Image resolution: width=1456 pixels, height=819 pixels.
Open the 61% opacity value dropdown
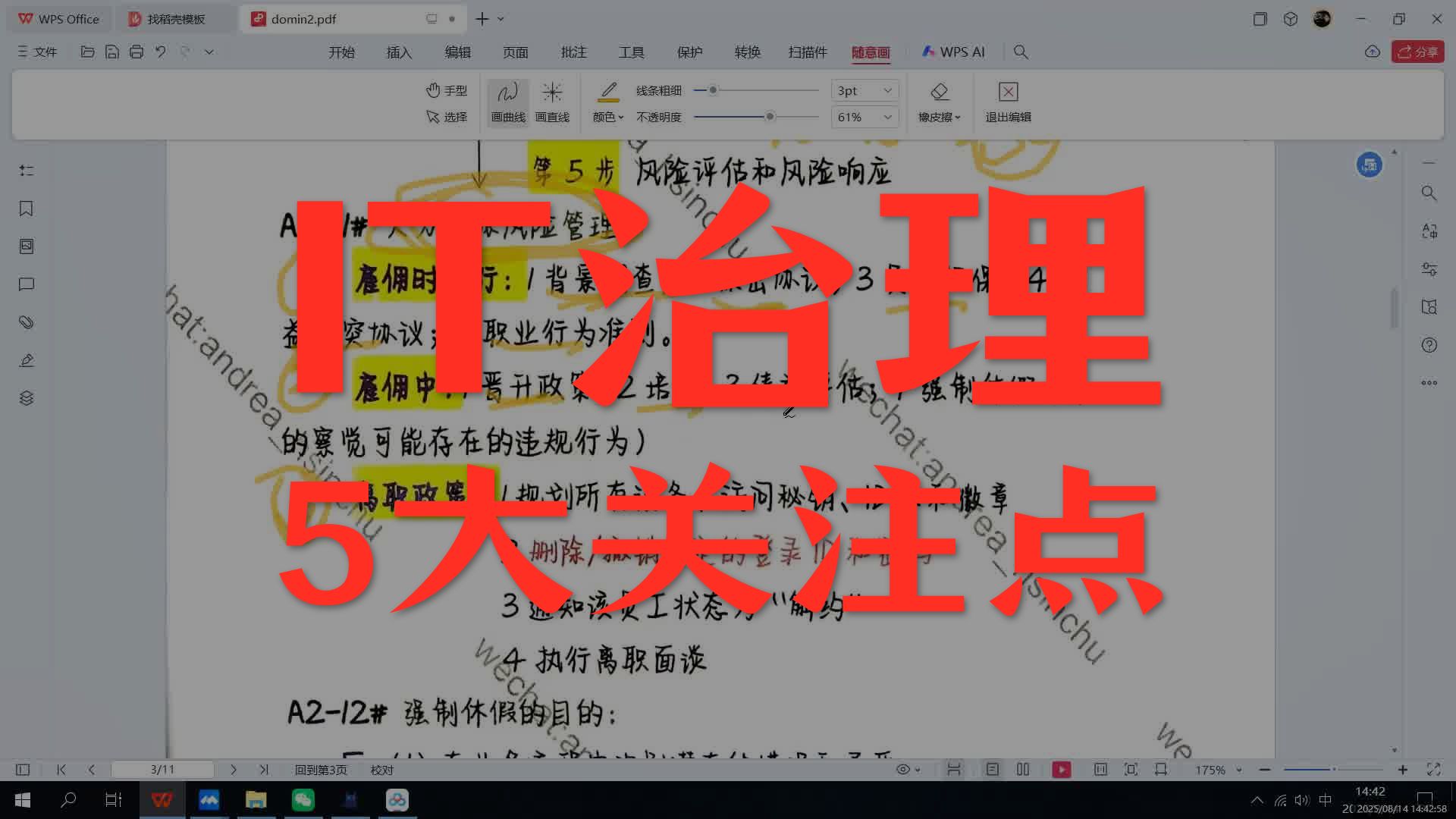(x=864, y=117)
